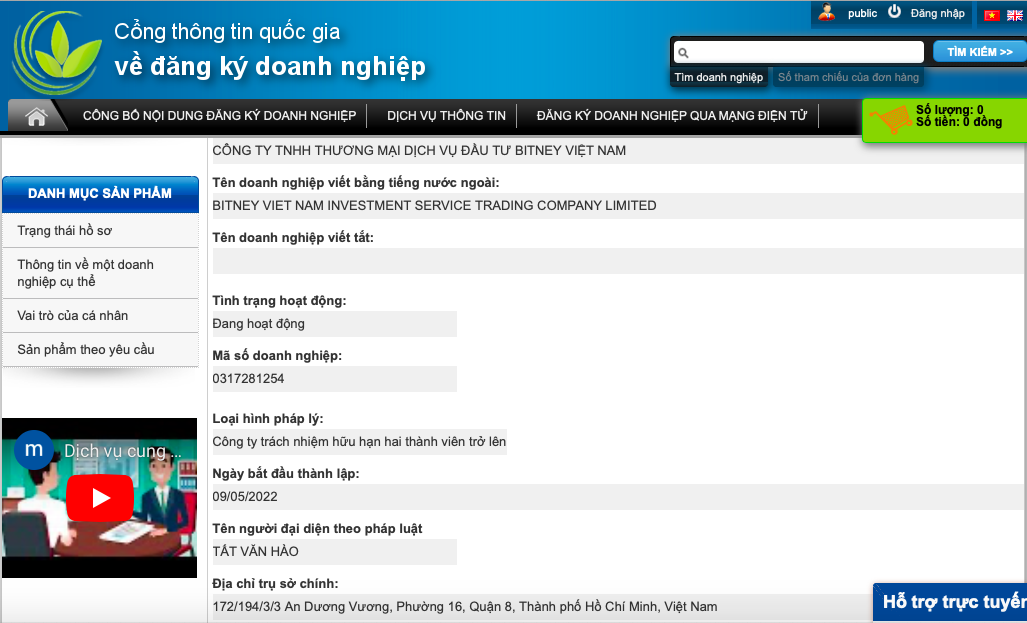The image size is (1027, 623).
Task: Click the public user avatar icon
Action: [826, 13]
